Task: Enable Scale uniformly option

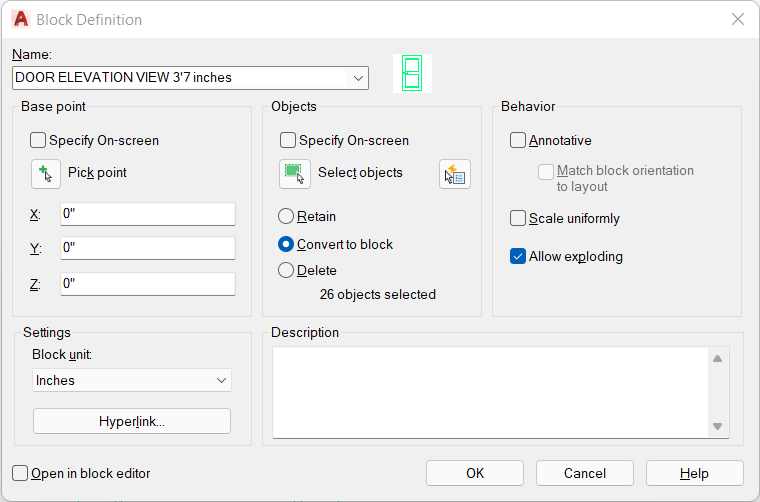Action: tap(518, 219)
